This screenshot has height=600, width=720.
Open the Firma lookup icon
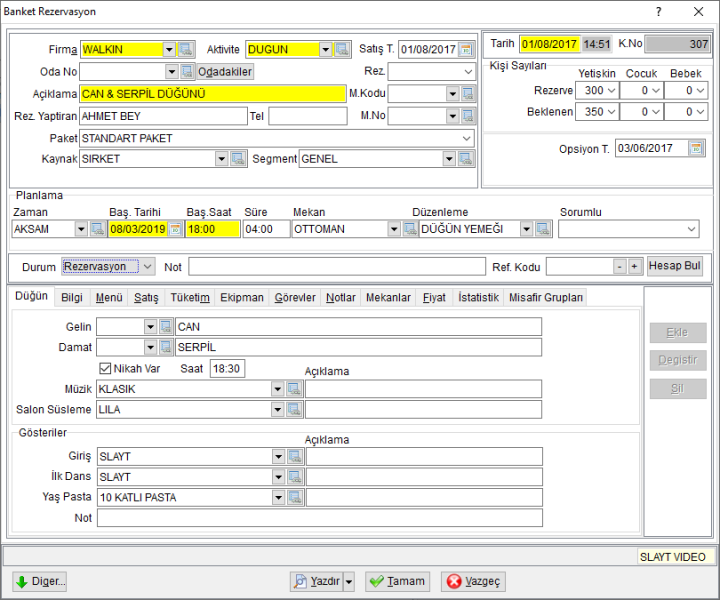(x=186, y=49)
